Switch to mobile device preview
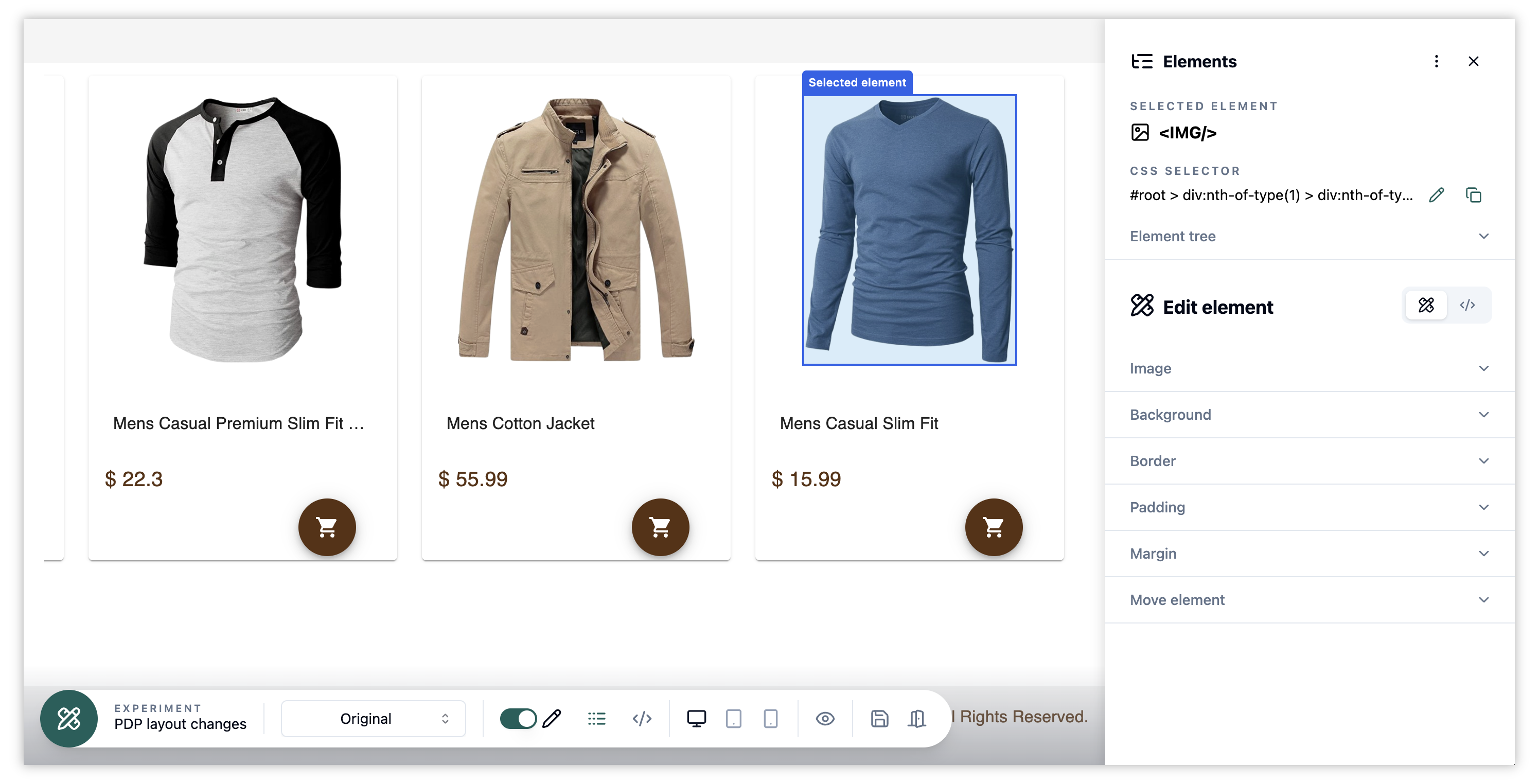Screen dimensions: 1539x784 tap(770, 718)
